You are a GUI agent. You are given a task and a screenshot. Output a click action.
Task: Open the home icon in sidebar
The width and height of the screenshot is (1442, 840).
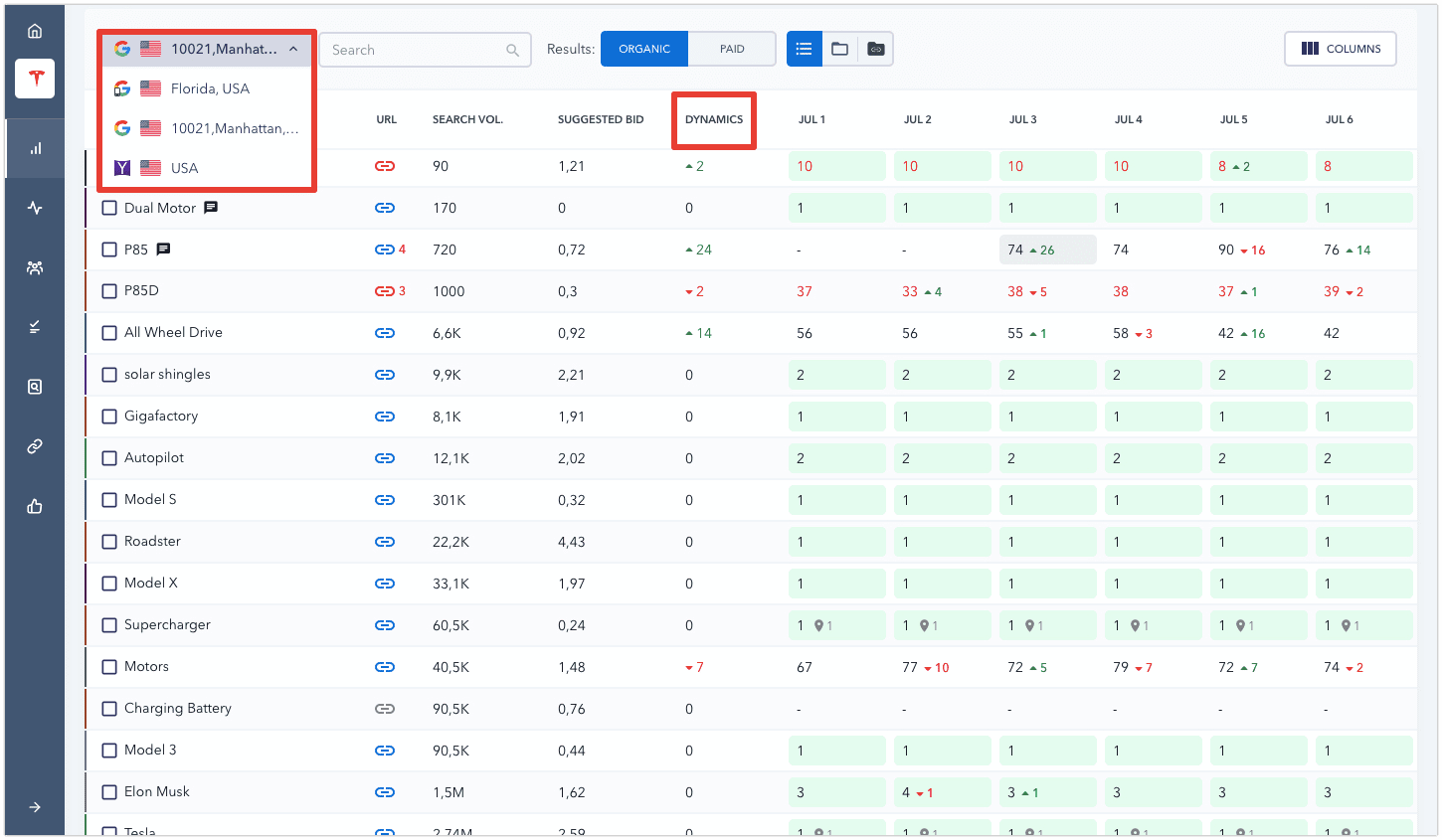(x=35, y=31)
